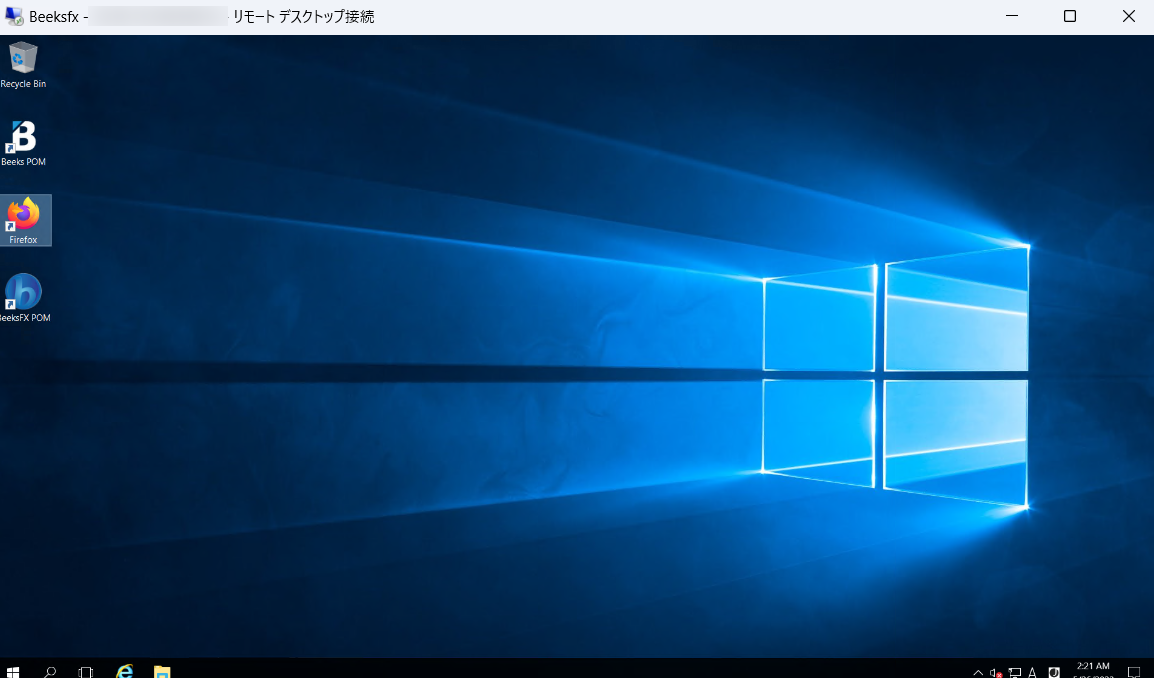Open the clock showing 2:21 AM
The image size is (1154, 678).
point(1093,671)
